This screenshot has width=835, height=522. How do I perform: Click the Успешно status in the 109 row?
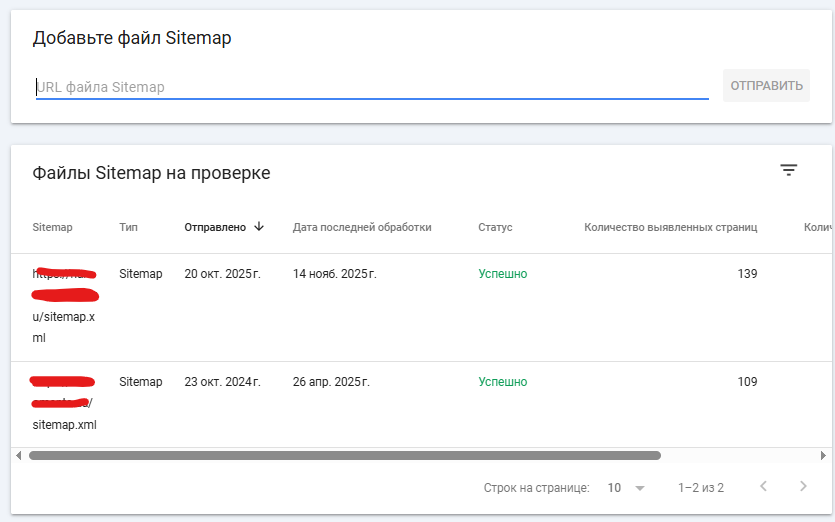[x=503, y=382]
